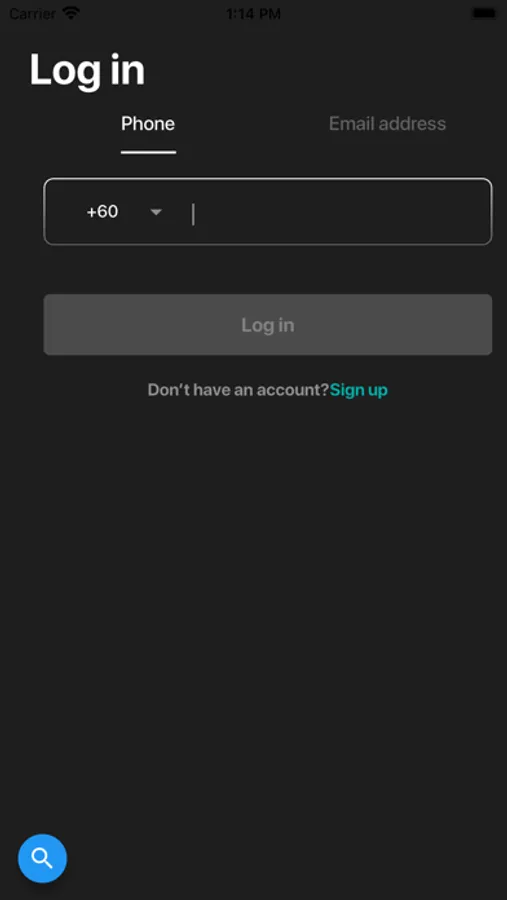Image resolution: width=507 pixels, height=900 pixels.
Task: Tap the empty dark area below Sign up
Action: coord(253,603)
